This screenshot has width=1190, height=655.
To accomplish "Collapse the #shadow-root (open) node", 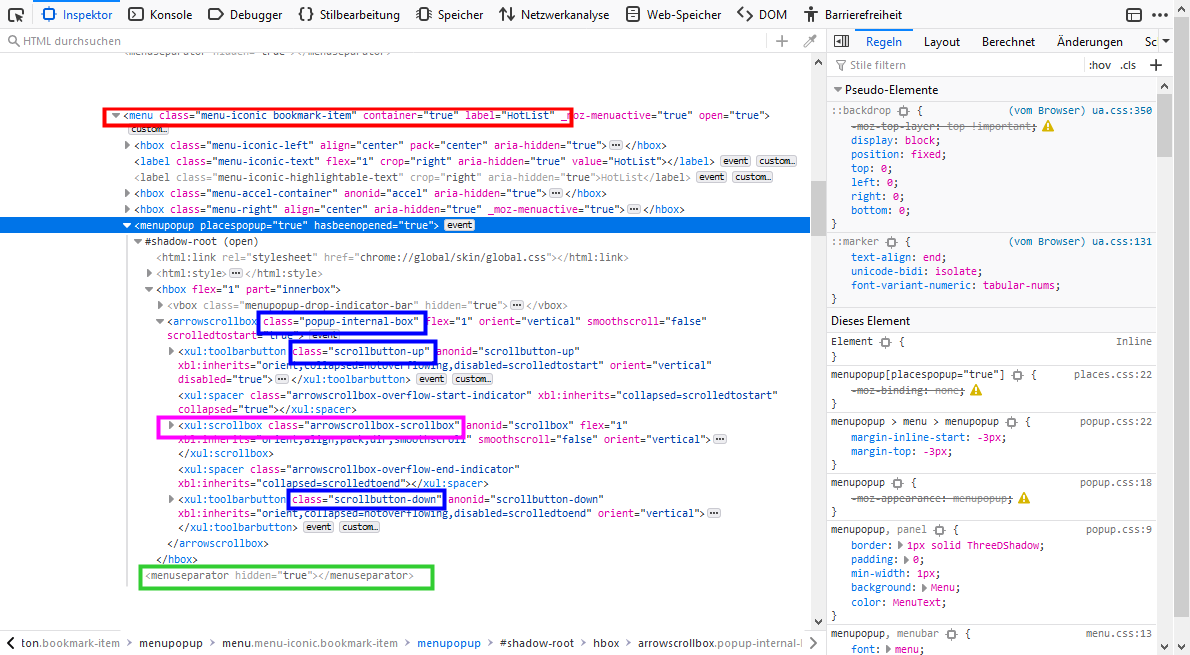I will coord(138,242).
